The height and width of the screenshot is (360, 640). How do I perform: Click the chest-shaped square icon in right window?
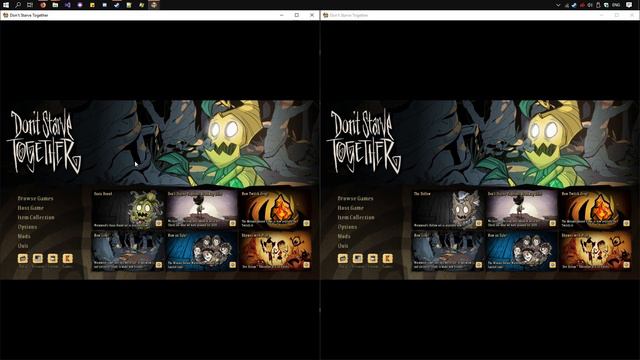[343, 258]
